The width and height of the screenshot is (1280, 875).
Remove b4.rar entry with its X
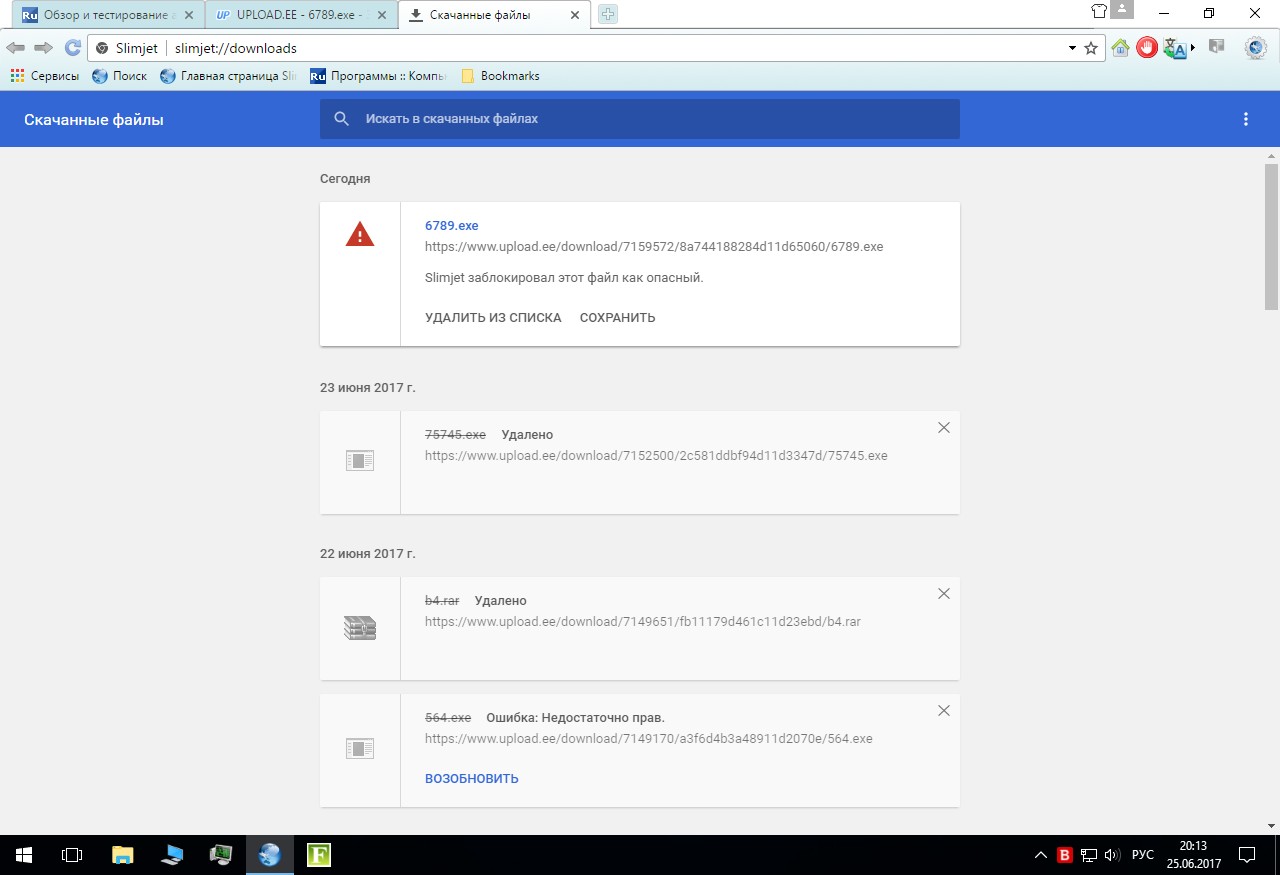pyautogui.click(x=943, y=593)
